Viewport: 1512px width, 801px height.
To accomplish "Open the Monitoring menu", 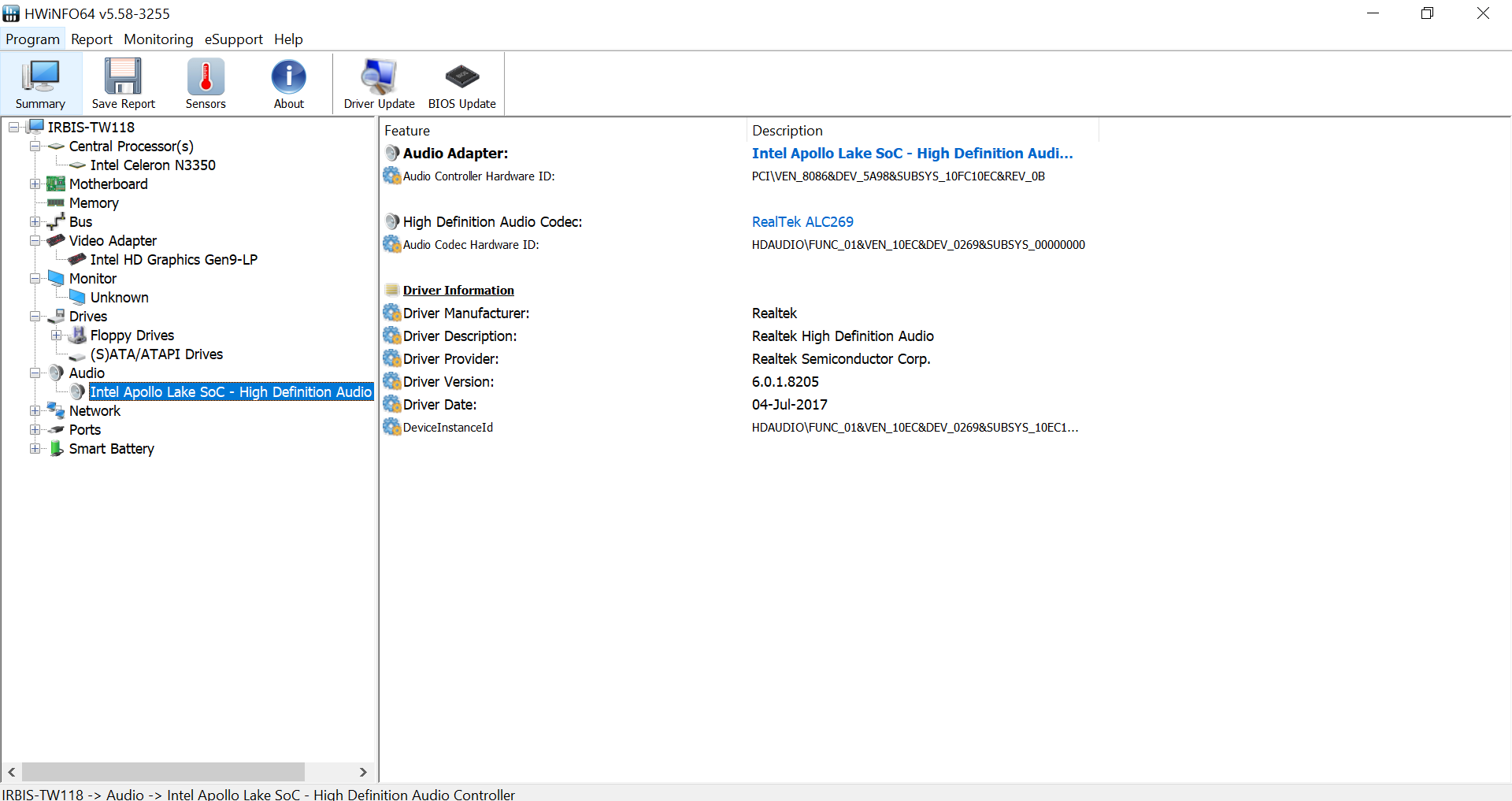I will click(x=158, y=39).
